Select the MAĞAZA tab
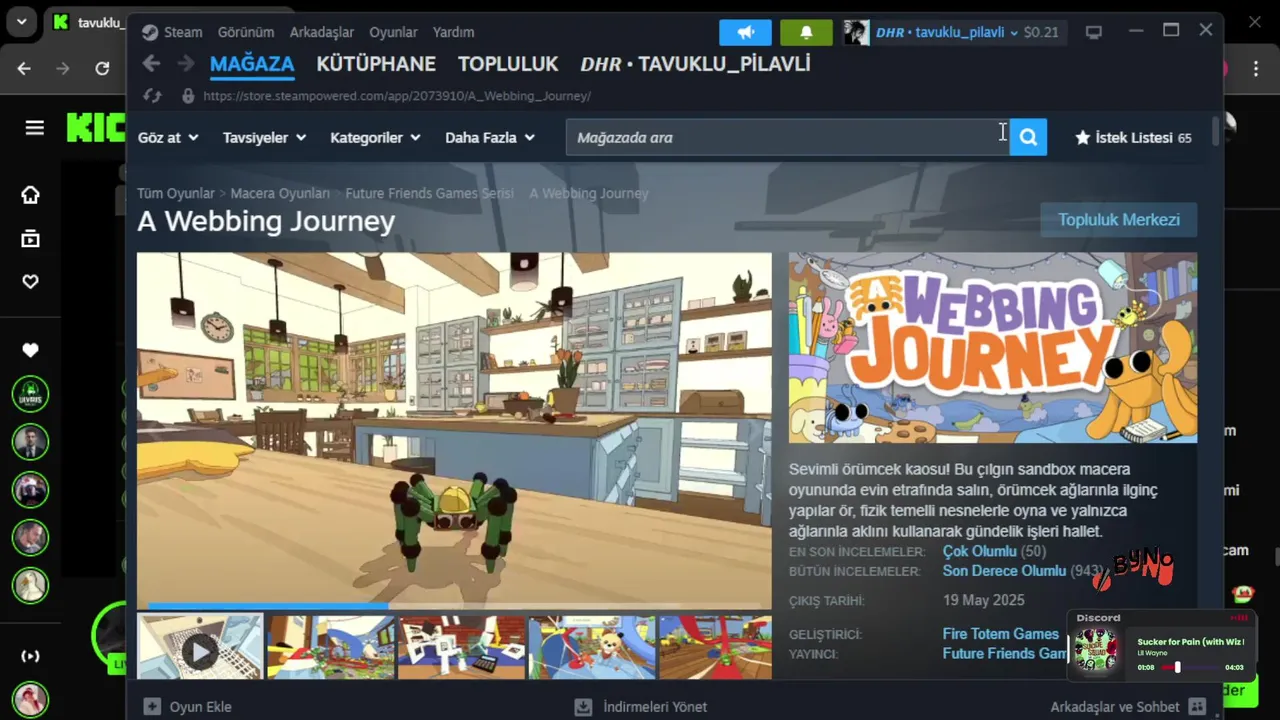The height and width of the screenshot is (720, 1280). click(252, 64)
